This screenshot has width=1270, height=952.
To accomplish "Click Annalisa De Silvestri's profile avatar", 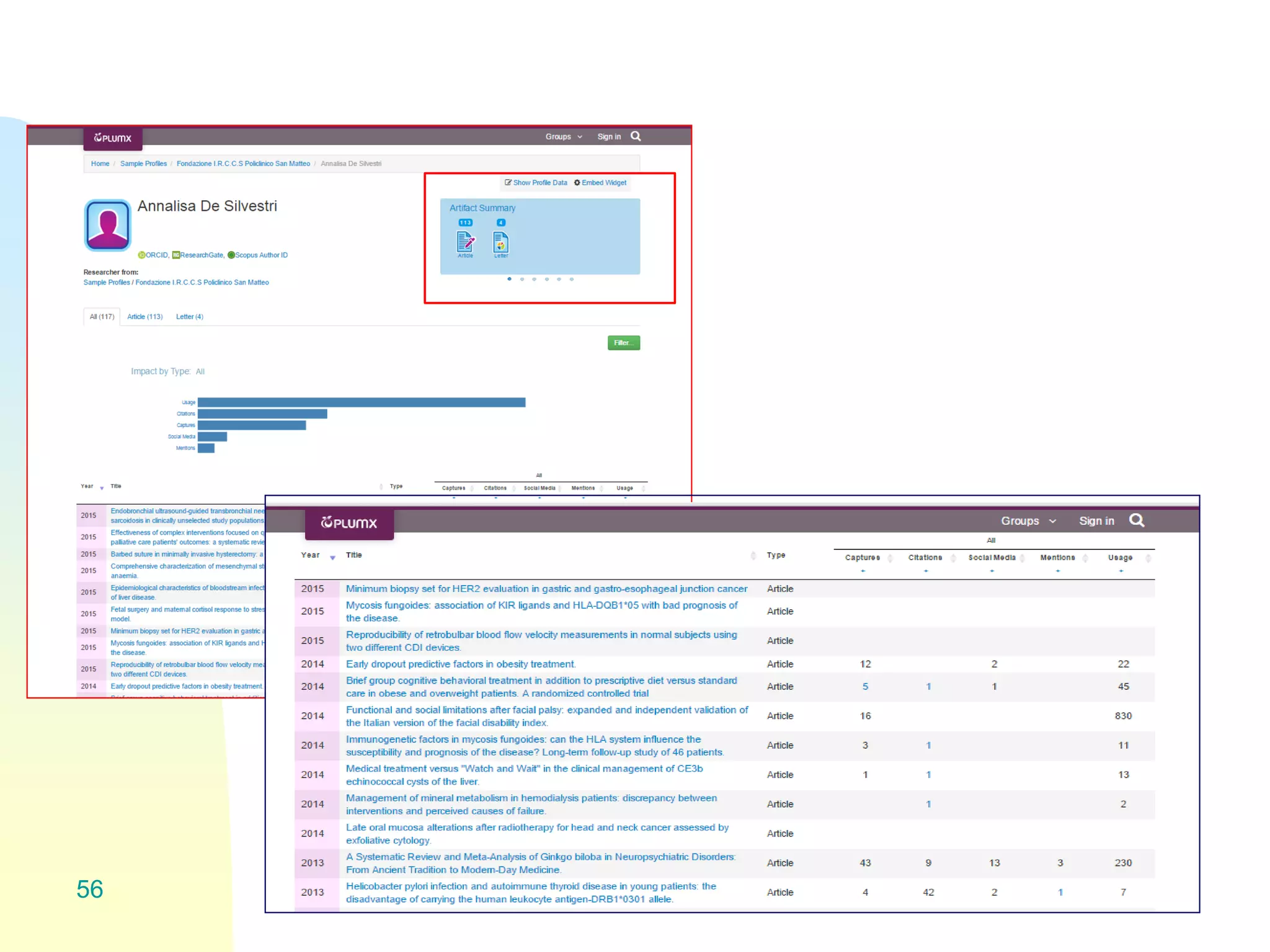I will click(107, 225).
